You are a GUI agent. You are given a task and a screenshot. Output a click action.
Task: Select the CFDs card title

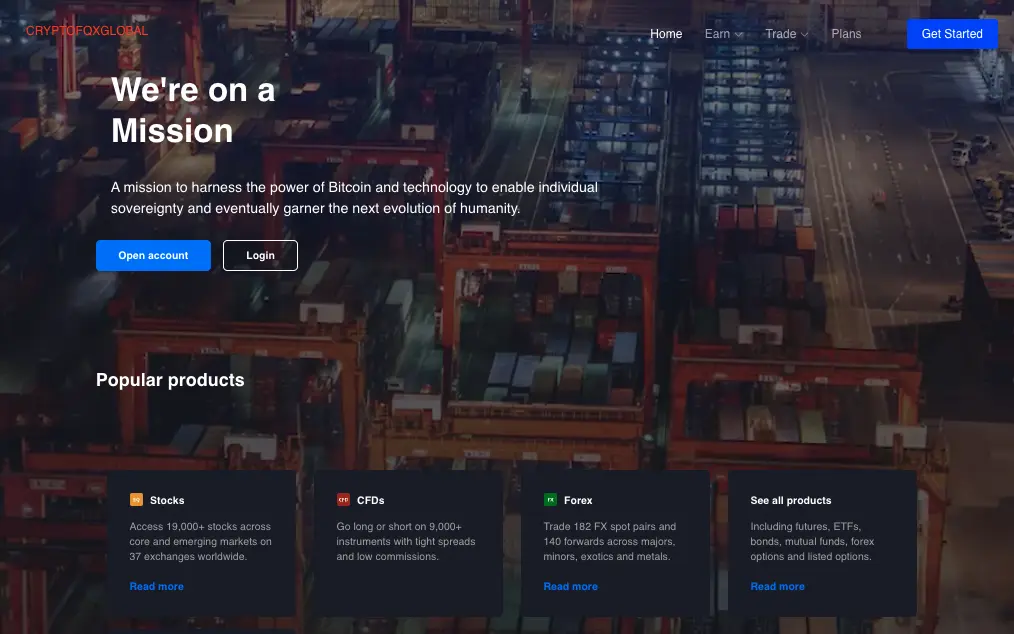[x=371, y=500]
